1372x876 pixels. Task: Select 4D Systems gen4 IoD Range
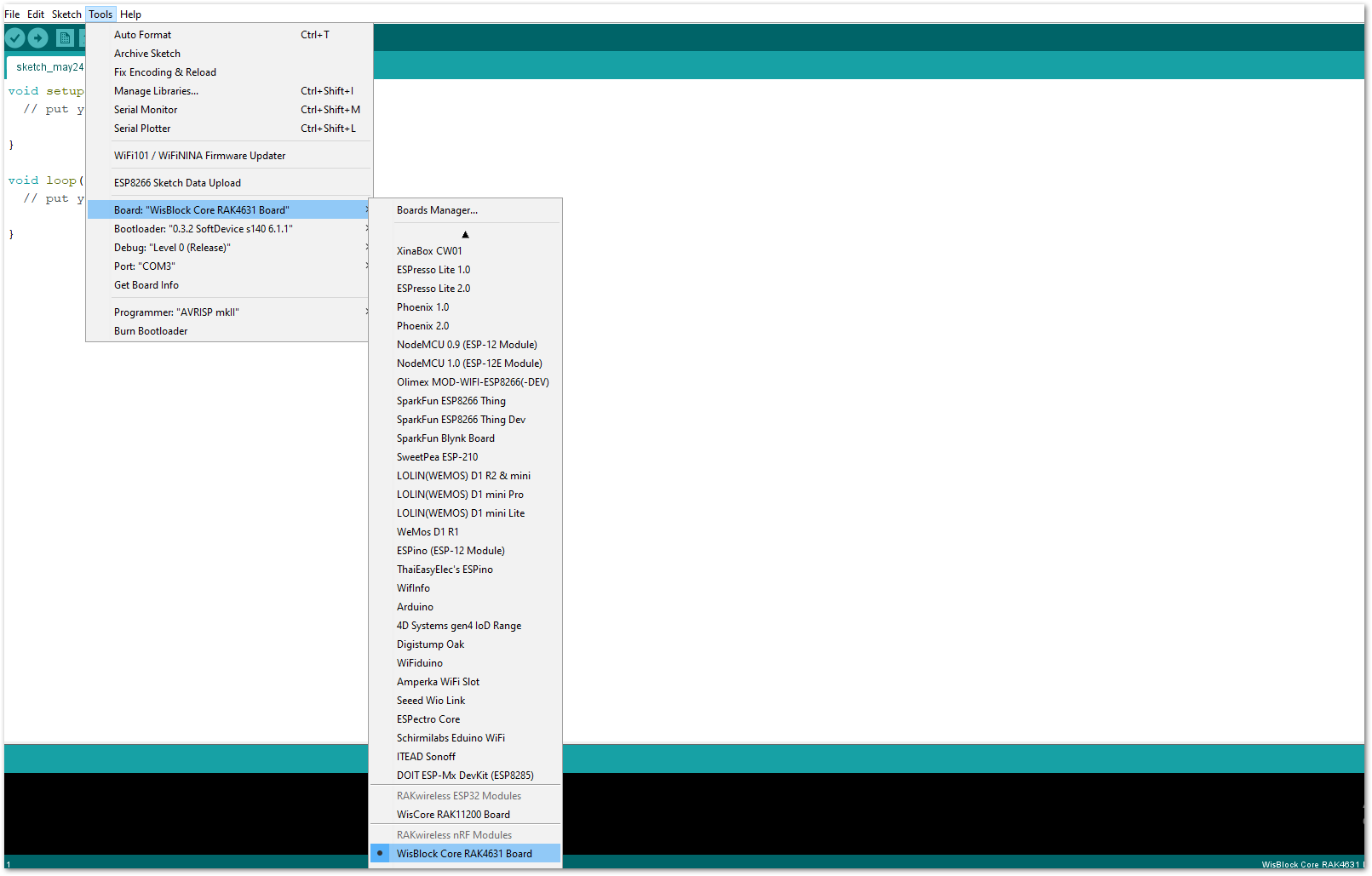point(465,626)
